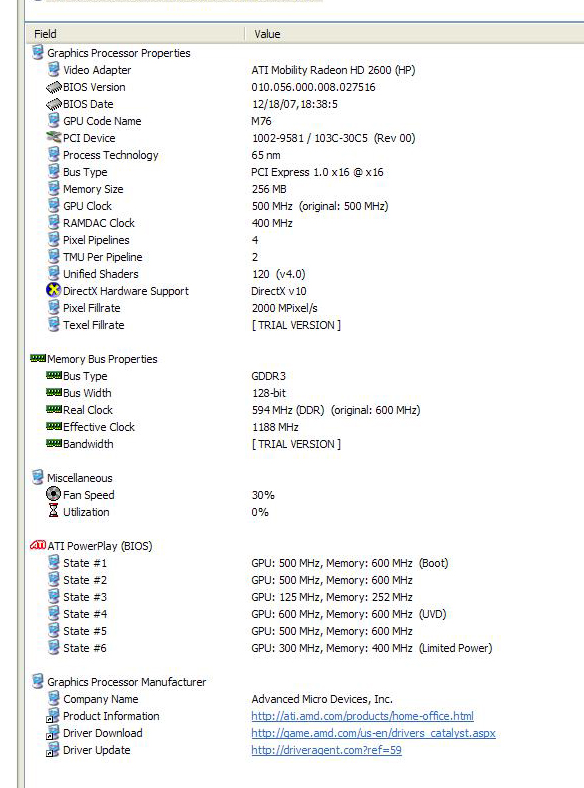This screenshot has height=788, width=584.
Task: Select the 128-bit bus width value
Action: 269,393
